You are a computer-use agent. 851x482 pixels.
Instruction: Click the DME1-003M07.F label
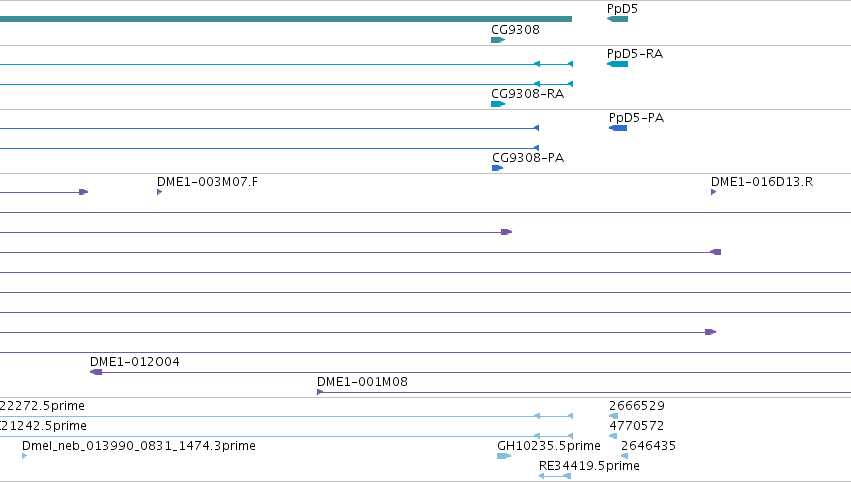pyautogui.click(x=207, y=182)
